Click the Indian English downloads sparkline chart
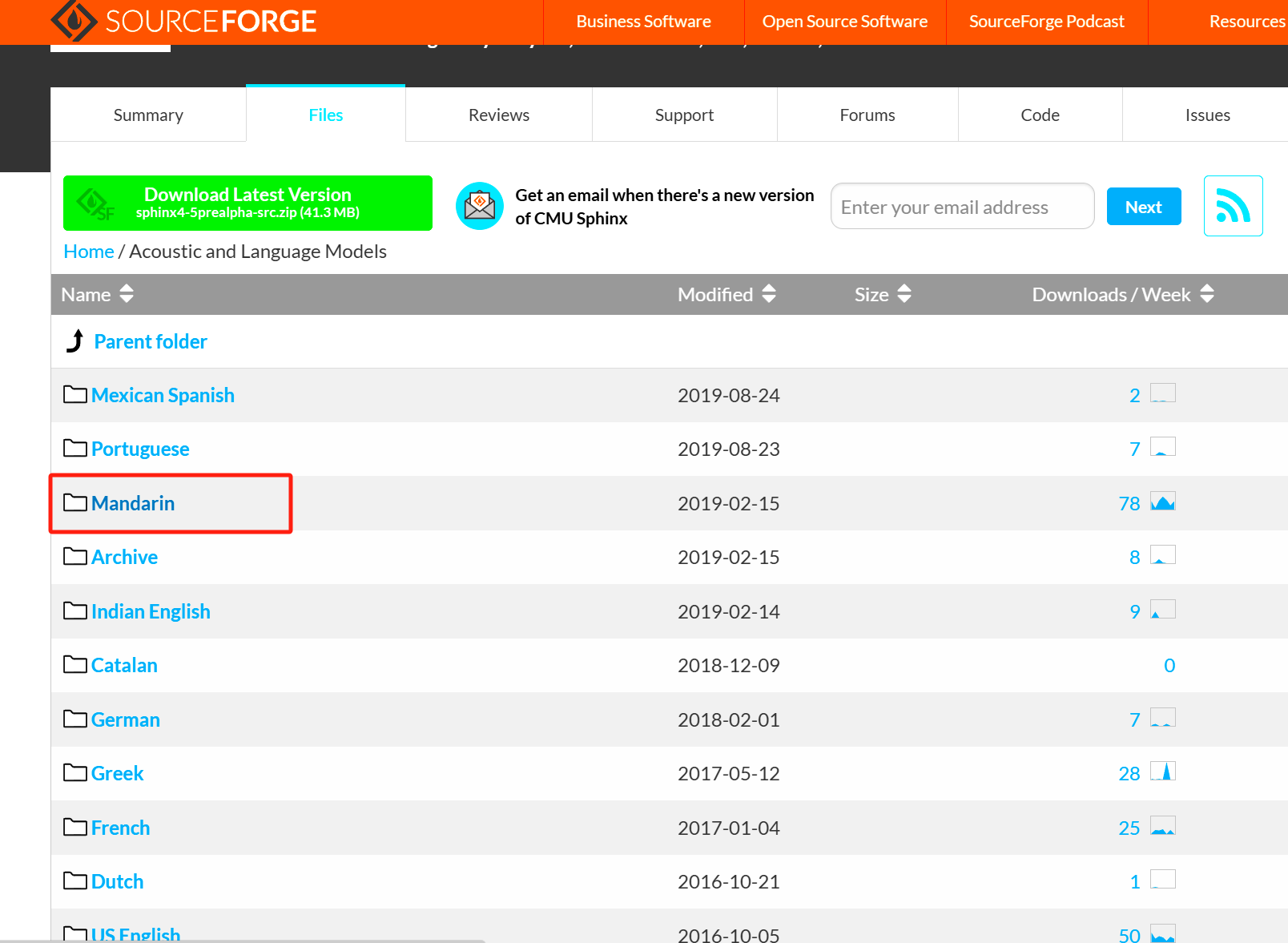 pos(1163,610)
